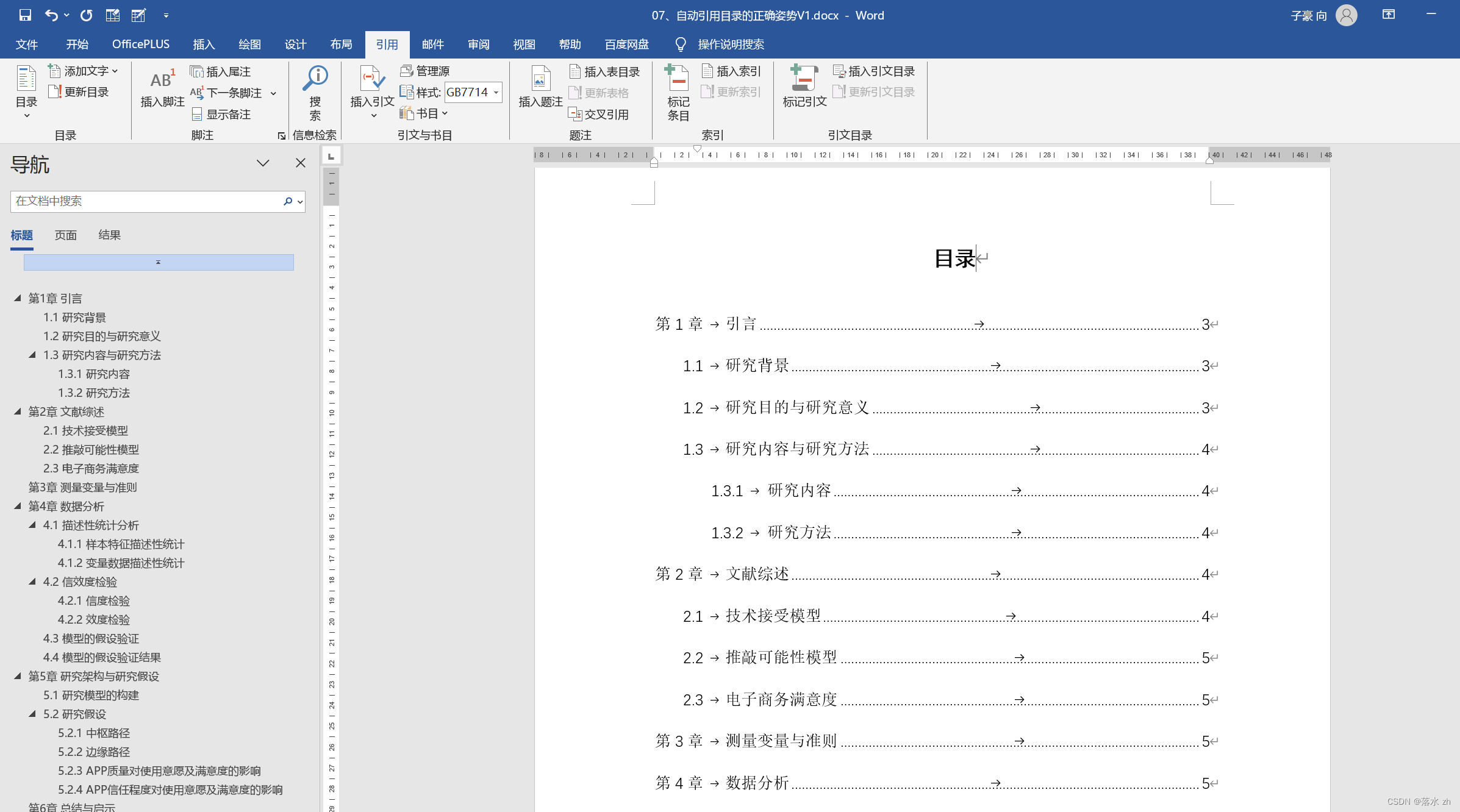Click the 在文档中搜索 input field

pos(146,201)
